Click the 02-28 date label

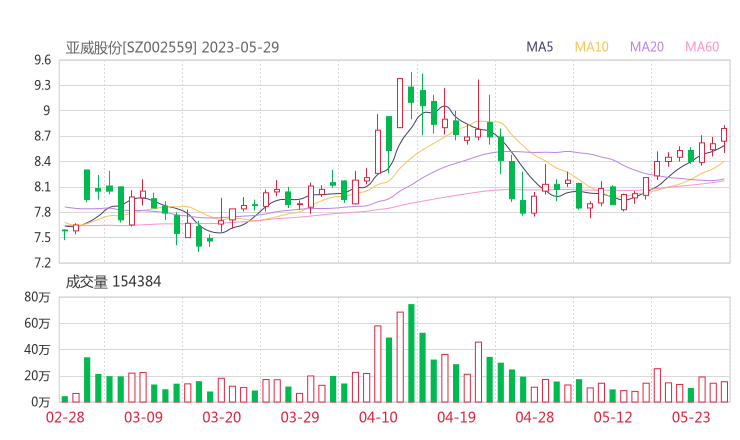click(x=65, y=417)
